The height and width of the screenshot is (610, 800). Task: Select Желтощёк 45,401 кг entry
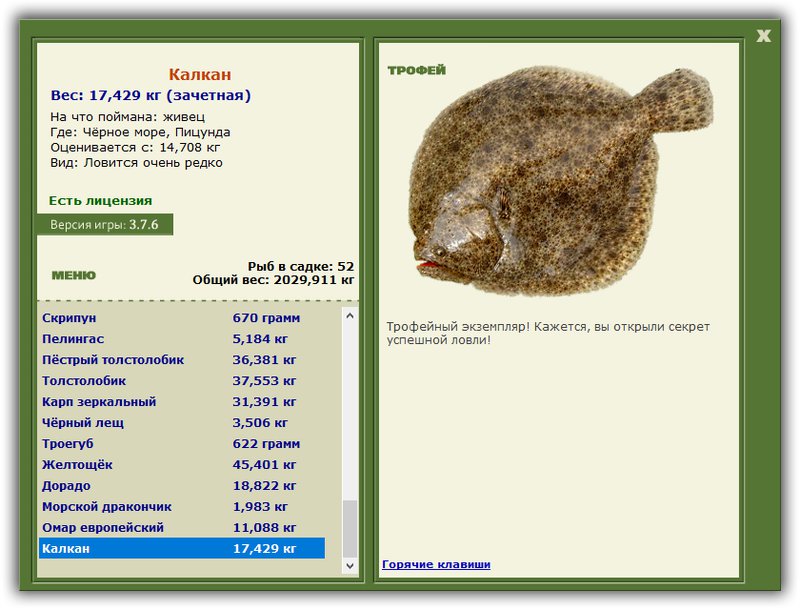click(x=182, y=465)
